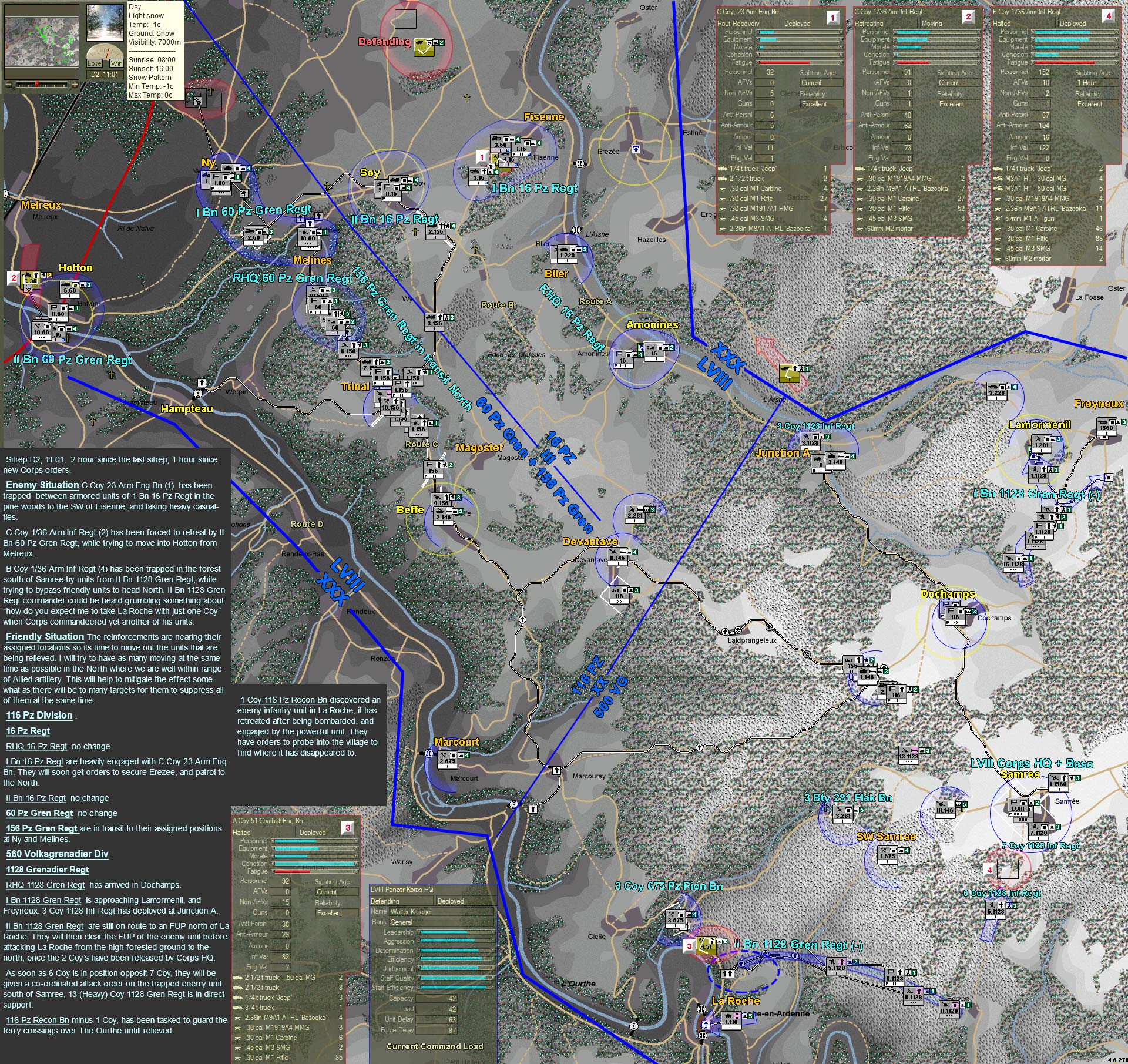Click Personnel bar in B Coy 1/36 panel
This screenshot has width=1128, height=1064.
click(x=1074, y=32)
